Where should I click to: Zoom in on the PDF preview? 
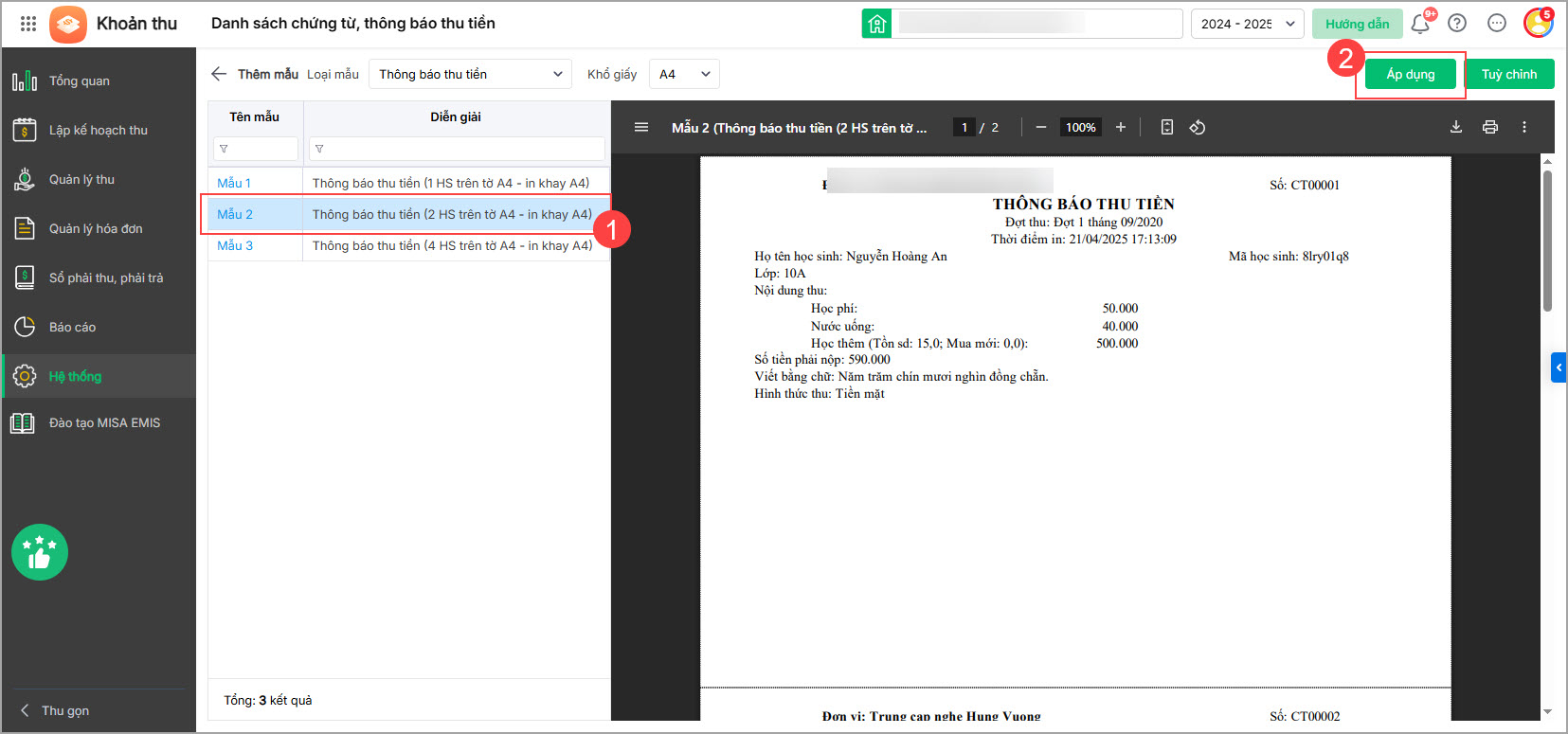[1121, 127]
